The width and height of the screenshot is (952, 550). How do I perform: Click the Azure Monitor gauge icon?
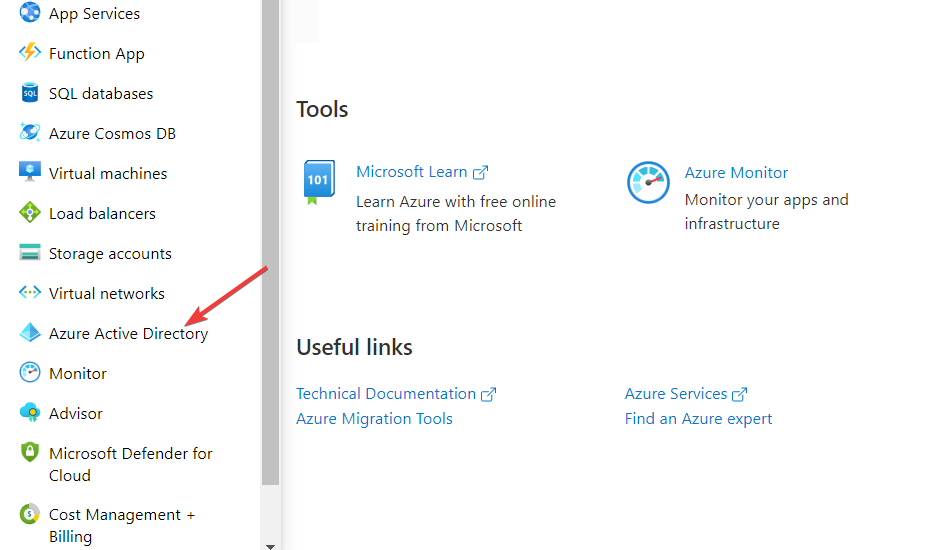click(648, 182)
